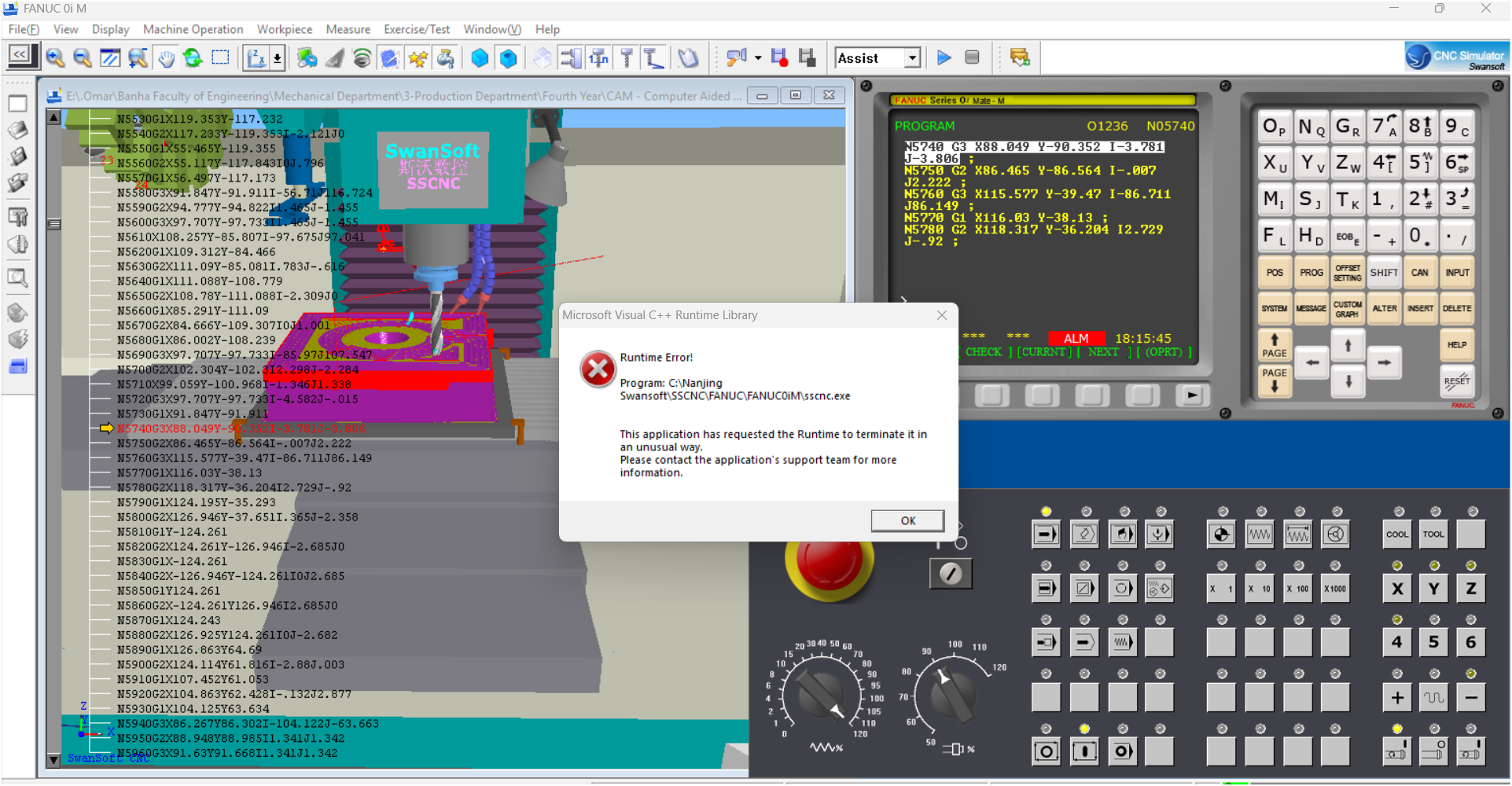The height and width of the screenshot is (786, 1512).
Task: Click the PROG key on keypad
Action: click(1312, 273)
